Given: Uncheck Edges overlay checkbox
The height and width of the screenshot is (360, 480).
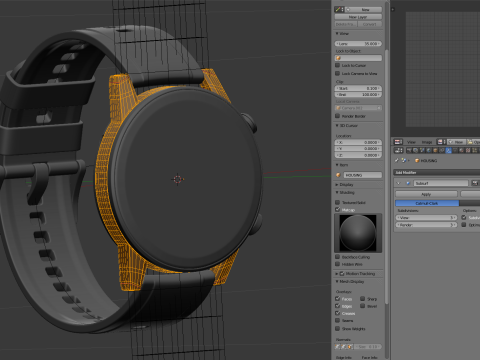Looking at the screenshot, I should coord(337,306).
